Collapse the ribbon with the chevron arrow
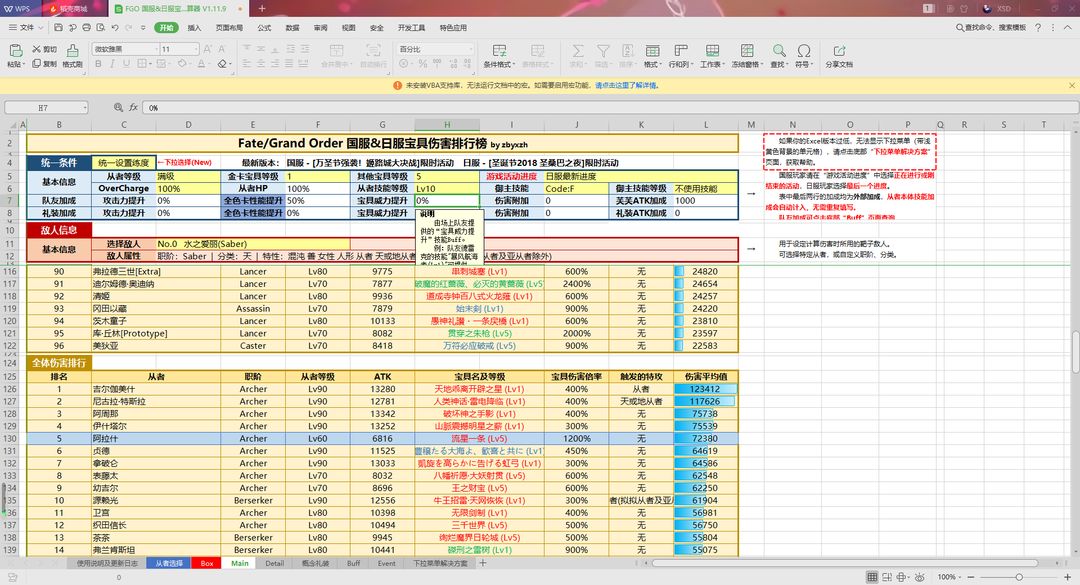This screenshot has height=585, width=1080. coord(1068,28)
